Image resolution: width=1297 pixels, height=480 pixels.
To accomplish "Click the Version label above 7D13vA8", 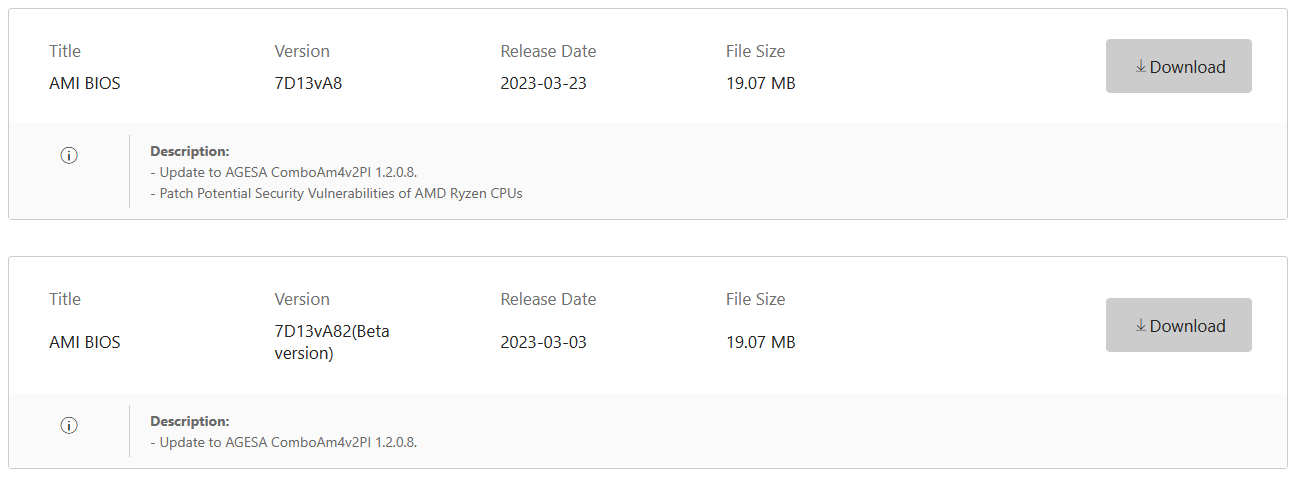I will (302, 51).
